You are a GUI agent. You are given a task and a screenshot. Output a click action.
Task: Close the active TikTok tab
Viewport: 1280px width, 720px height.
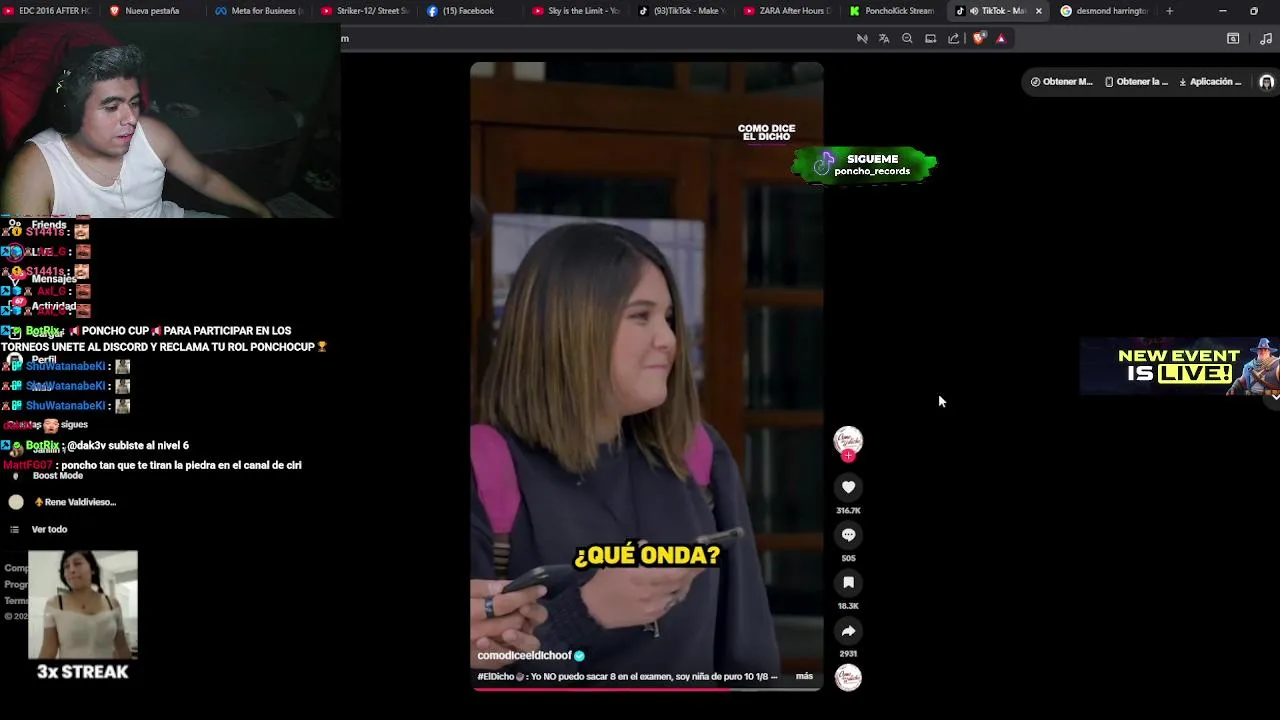[1038, 11]
